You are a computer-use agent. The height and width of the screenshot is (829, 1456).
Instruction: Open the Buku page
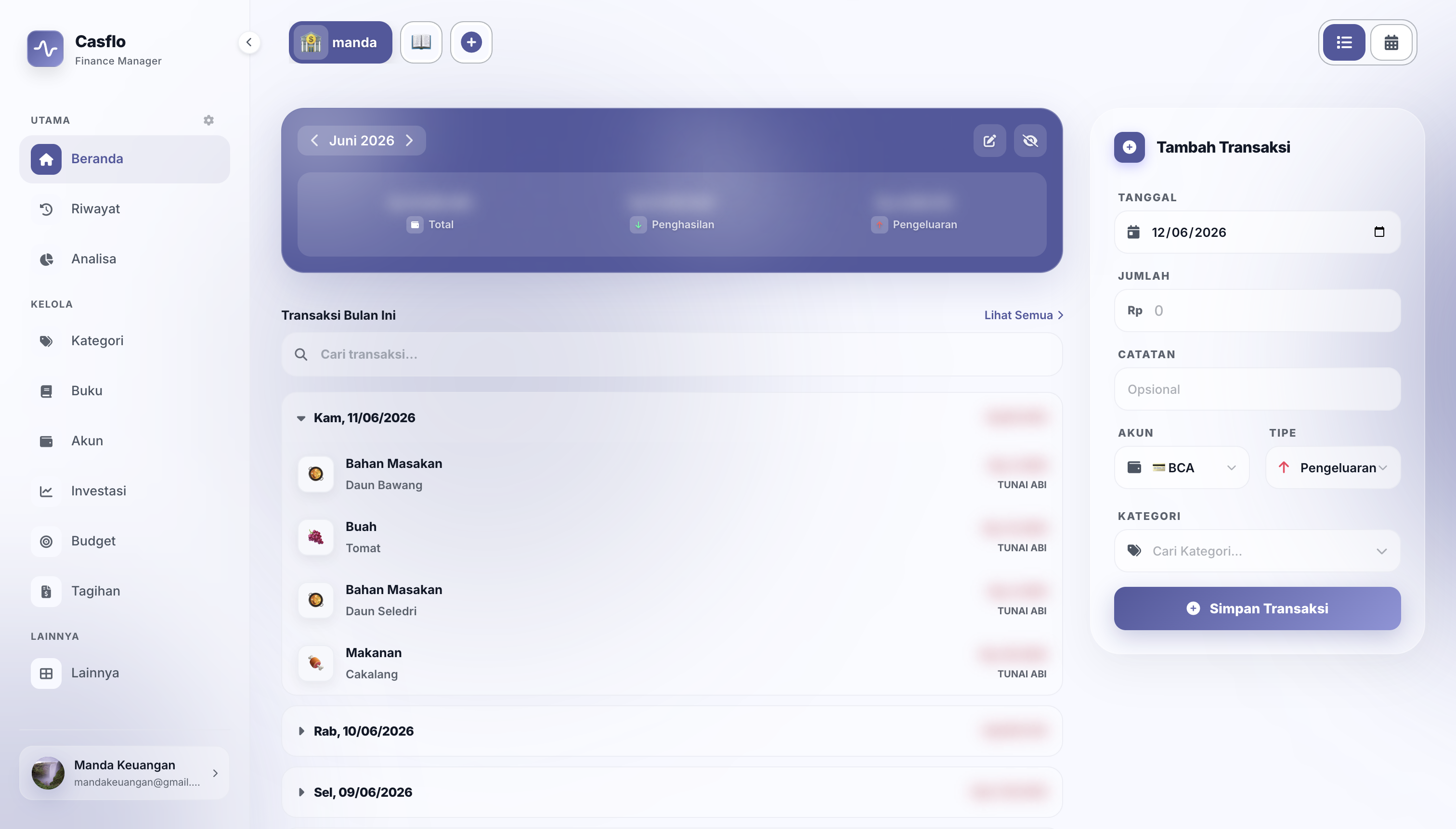(x=125, y=391)
